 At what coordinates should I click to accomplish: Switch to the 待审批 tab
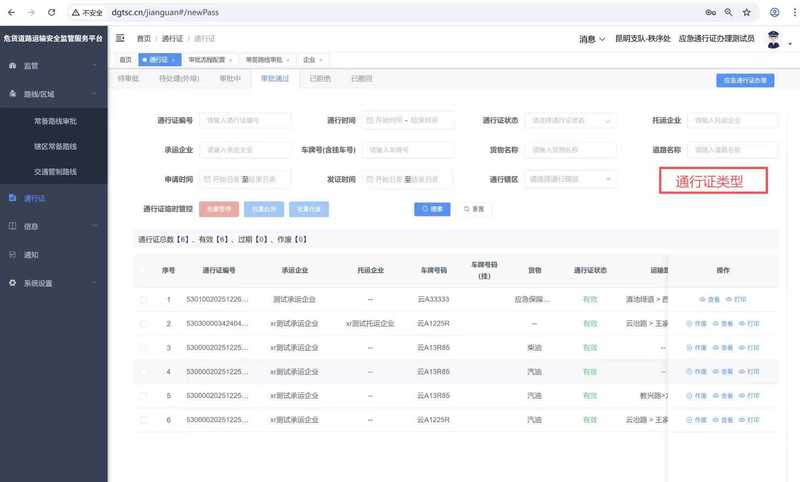128,78
